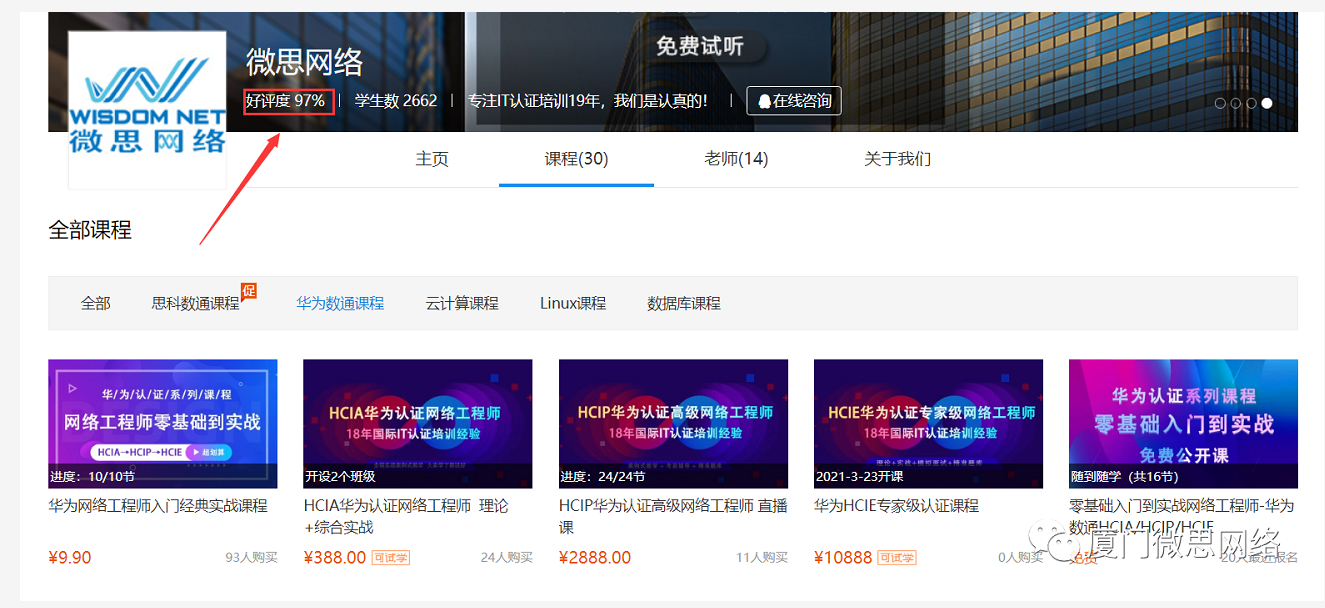The width and height of the screenshot is (1325, 608).
Task: Click the ¥2888.00 price
Action: point(595,558)
